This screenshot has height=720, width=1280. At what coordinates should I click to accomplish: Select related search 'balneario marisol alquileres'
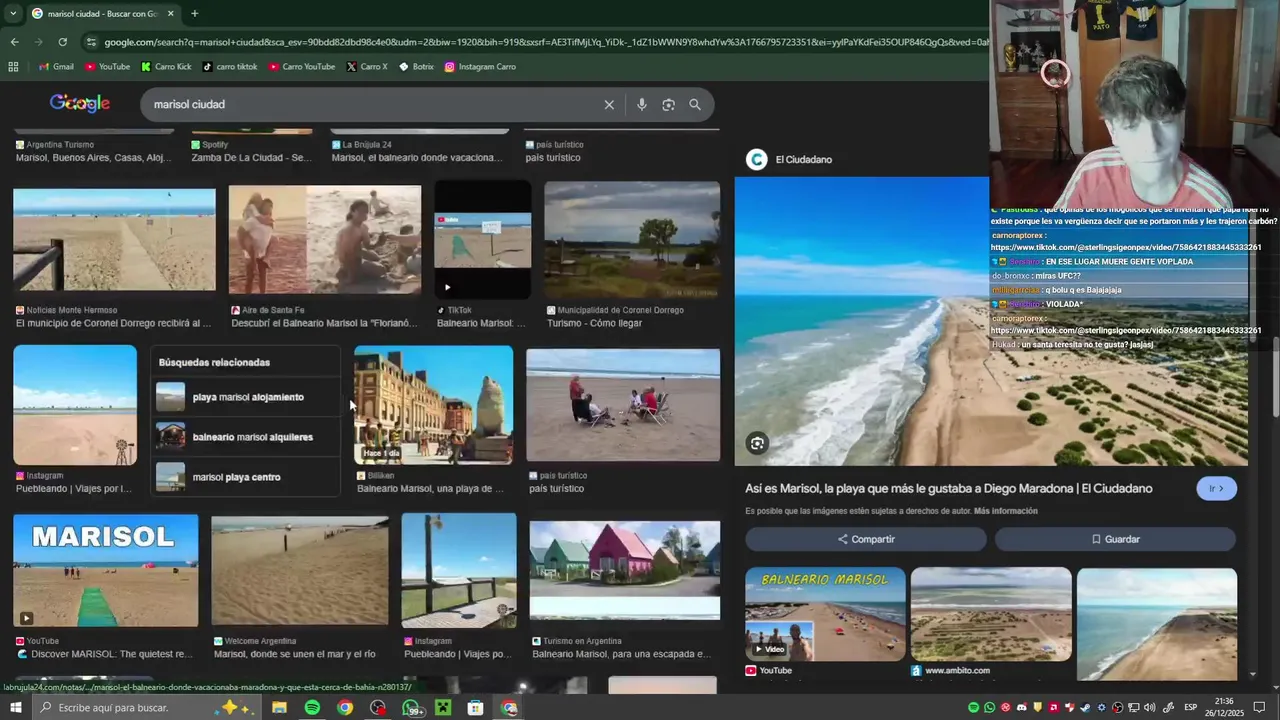pyautogui.click(x=246, y=437)
